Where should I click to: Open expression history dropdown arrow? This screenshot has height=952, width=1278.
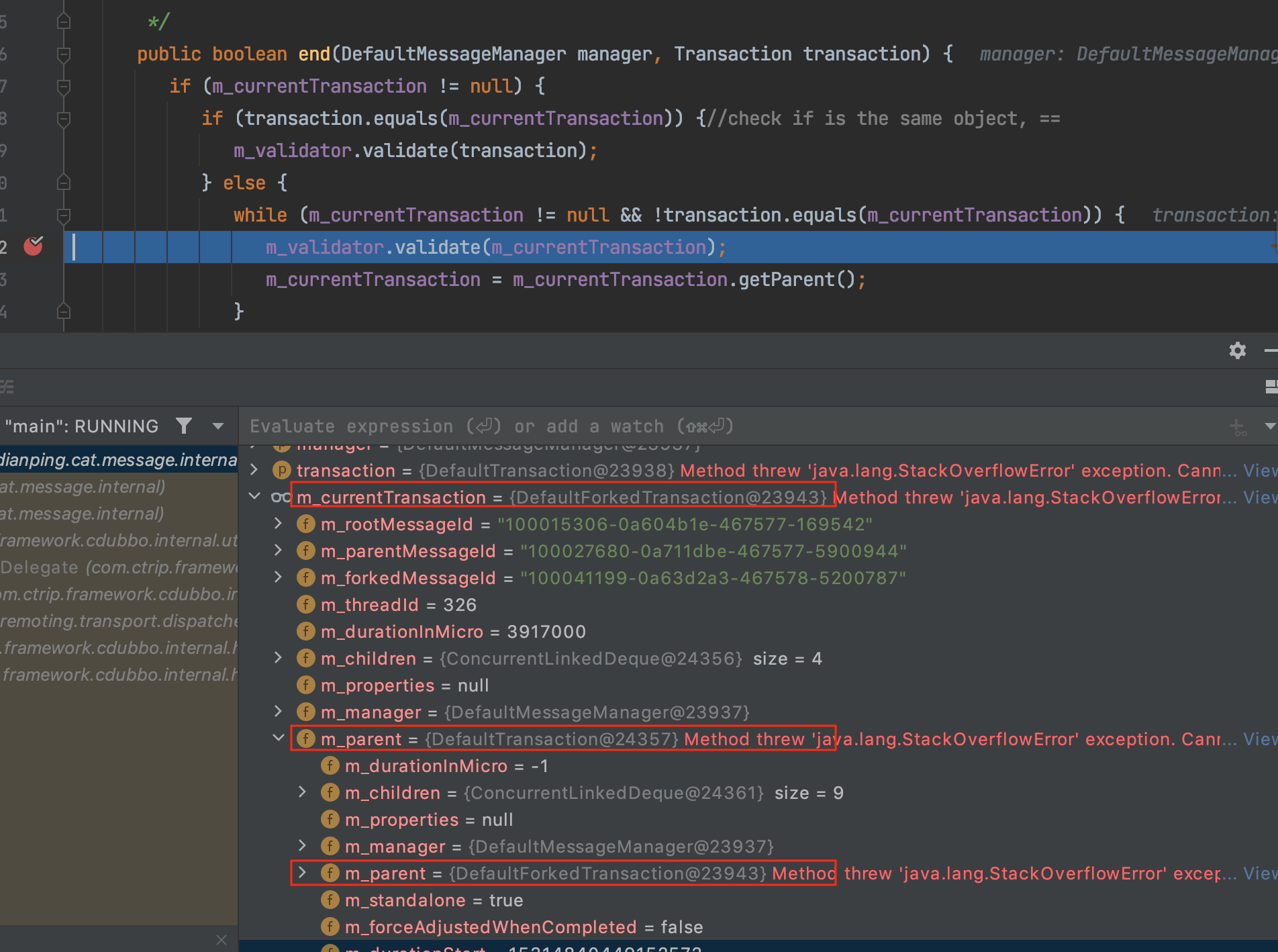(x=1269, y=426)
